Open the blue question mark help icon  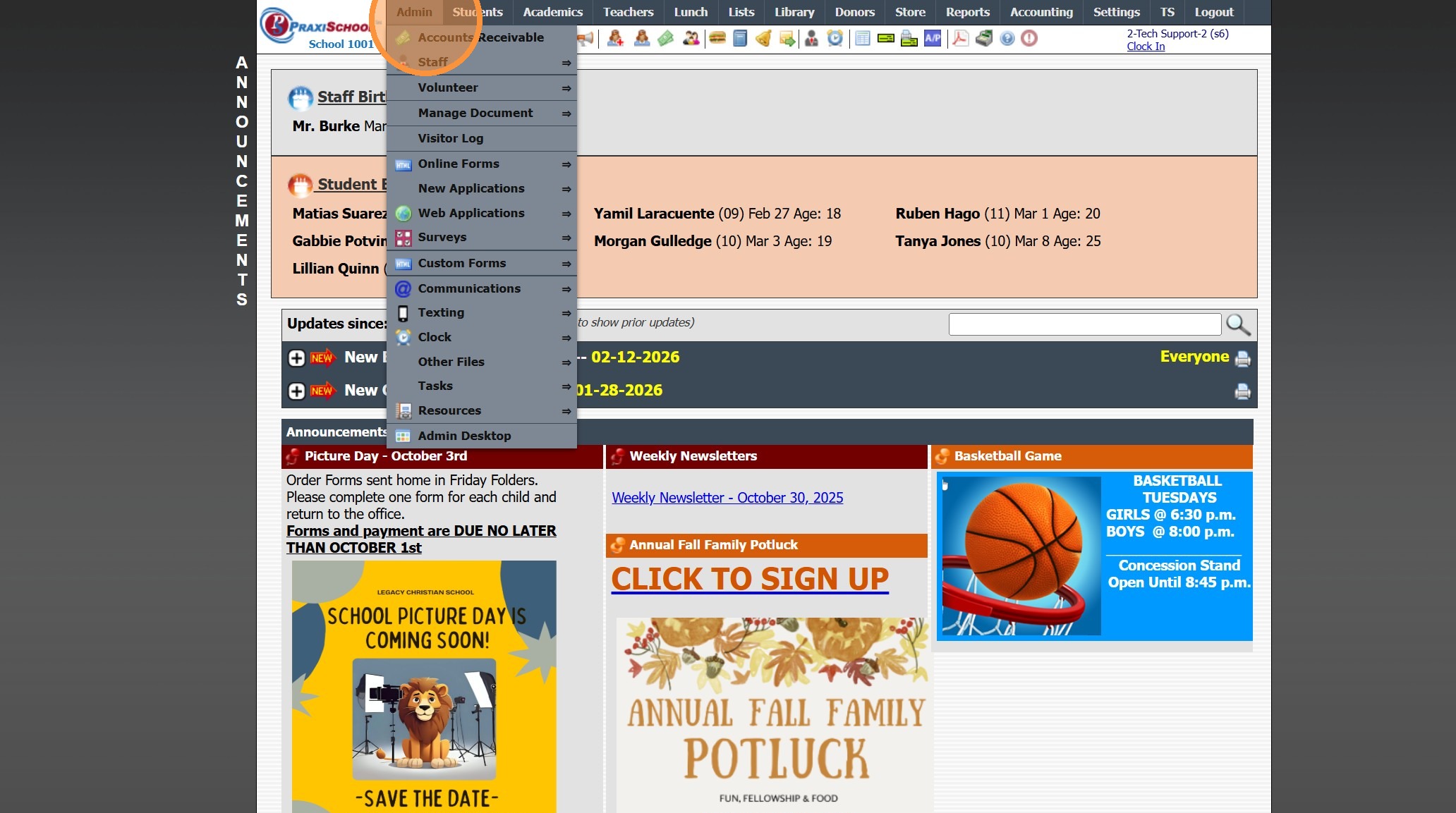pos(1007,38)
